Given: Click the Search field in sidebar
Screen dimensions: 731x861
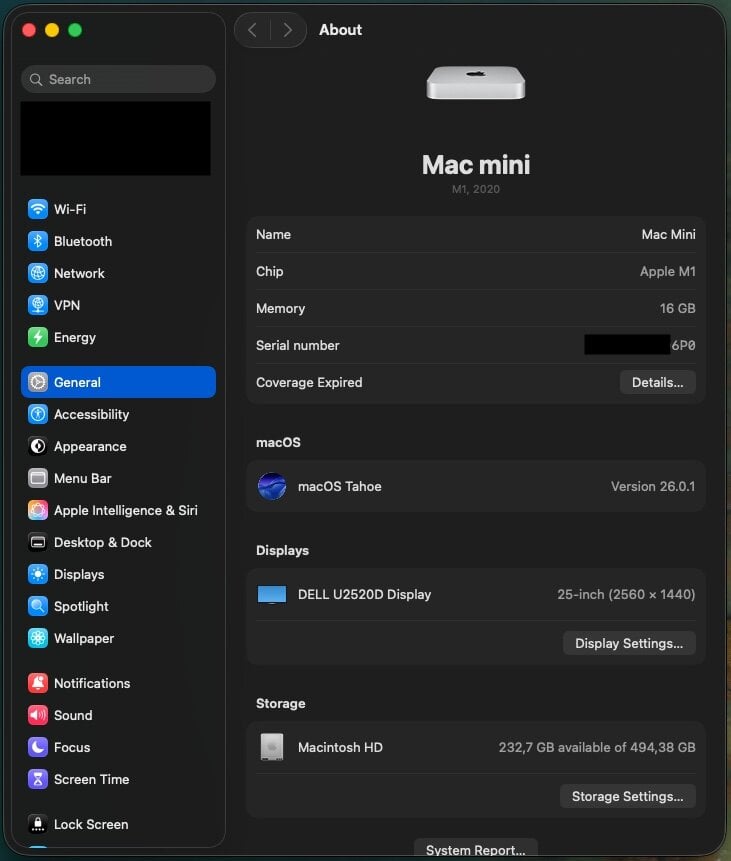Looking at the screenshot, I should coord(118,79).
